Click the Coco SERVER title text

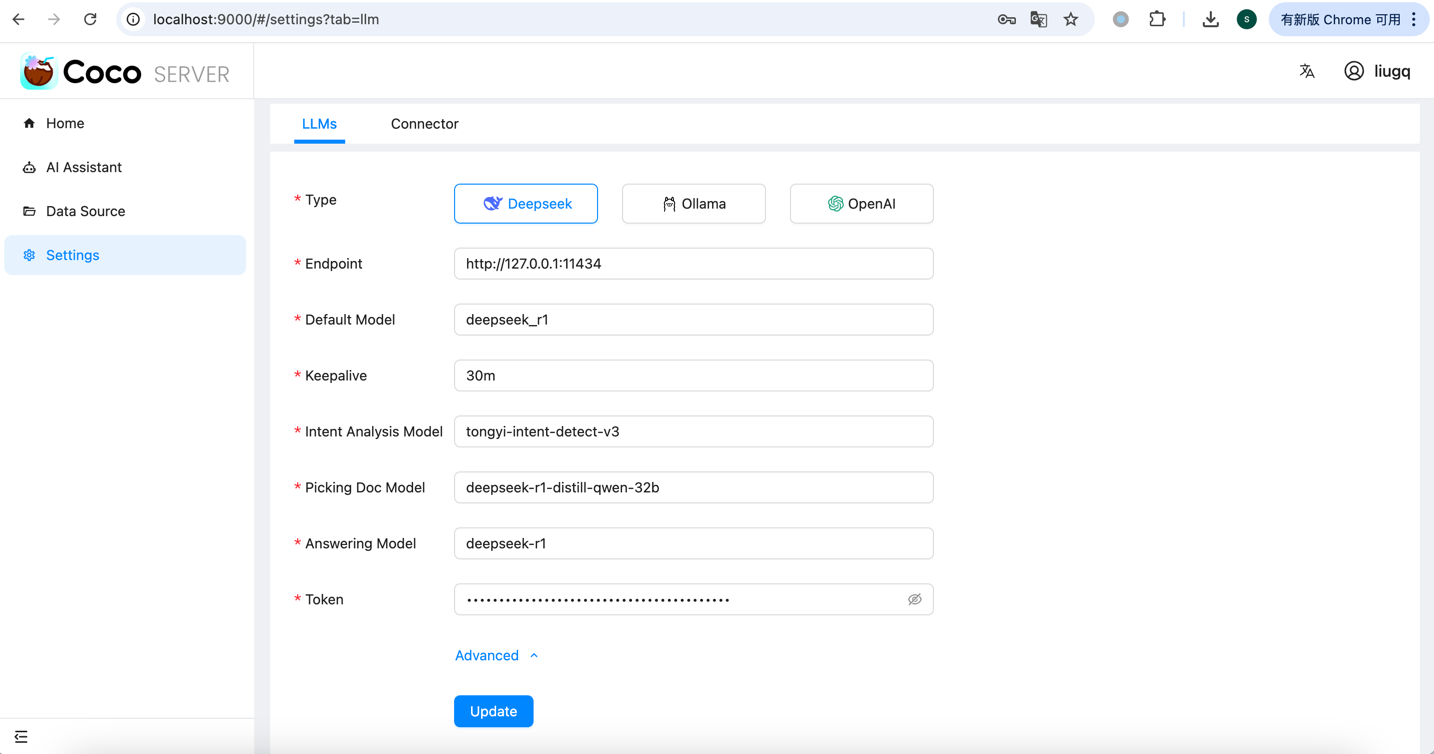point(146,73)
